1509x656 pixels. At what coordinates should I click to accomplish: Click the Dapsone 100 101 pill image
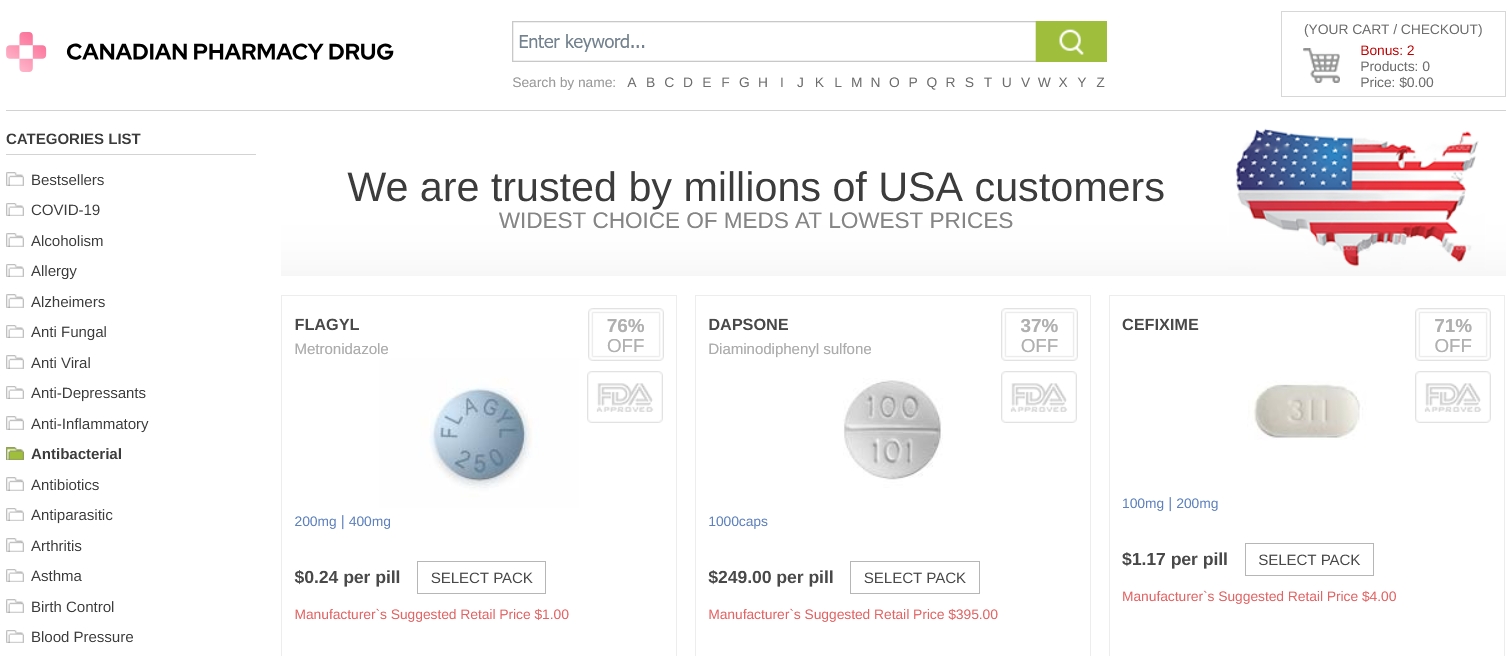coord(892,431)
